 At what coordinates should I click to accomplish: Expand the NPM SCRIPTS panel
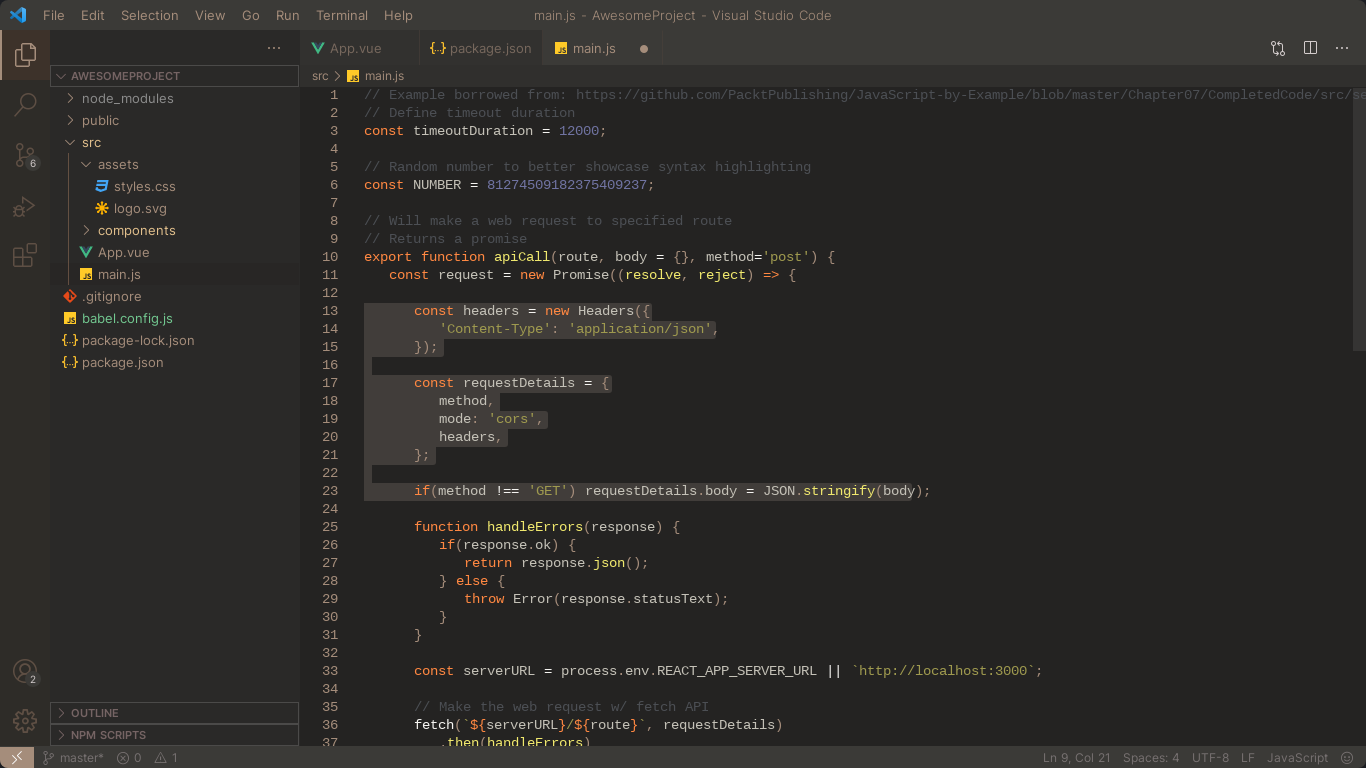pos(175,735)
